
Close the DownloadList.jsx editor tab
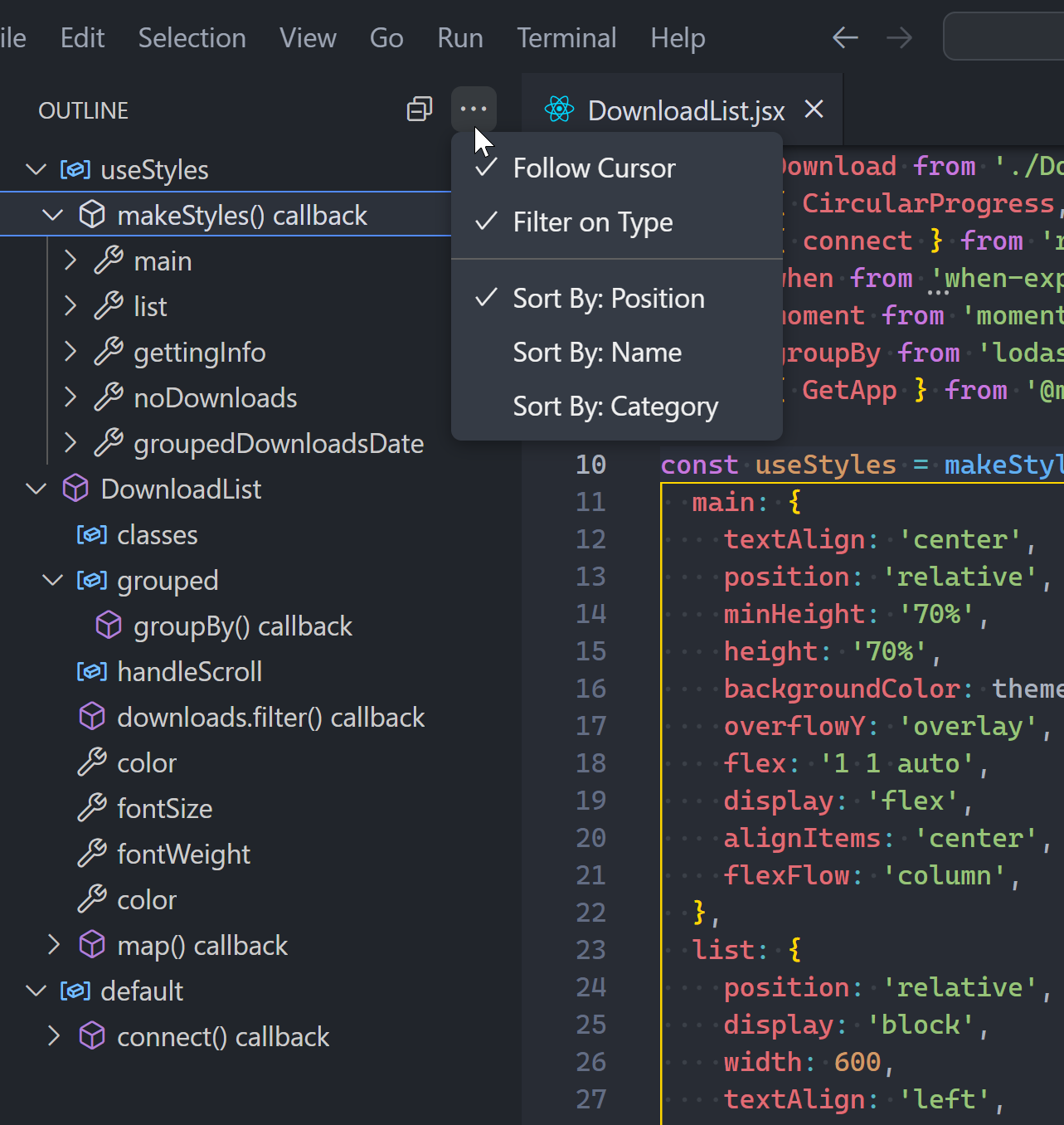click(814, 110)
